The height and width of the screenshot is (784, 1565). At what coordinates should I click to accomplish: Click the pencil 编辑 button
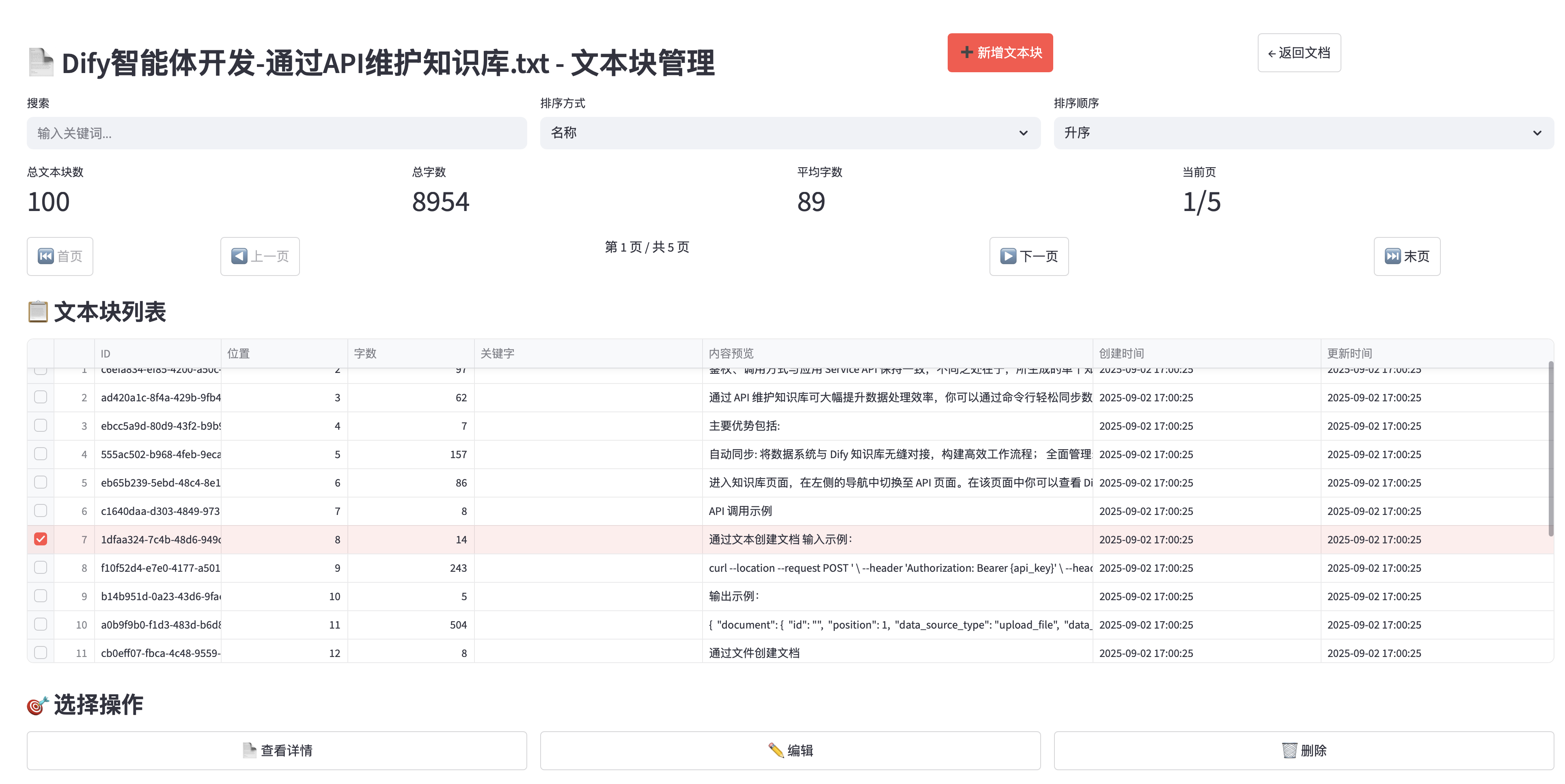tap(790, 751)
